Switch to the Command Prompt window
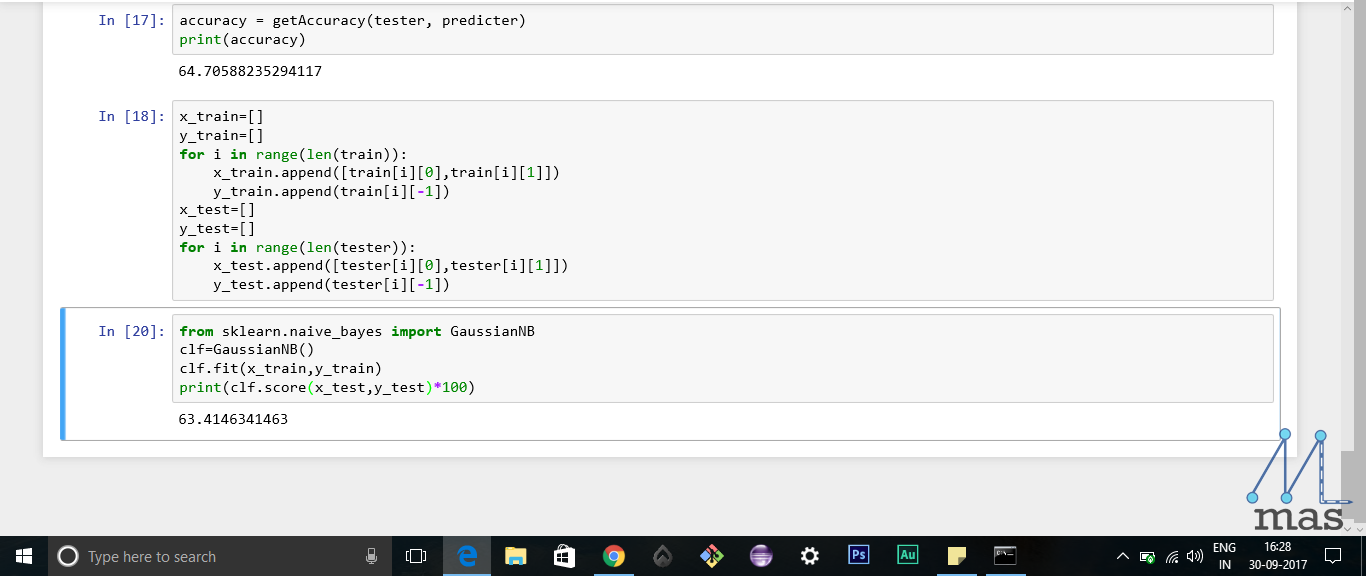 point(1005,556)
